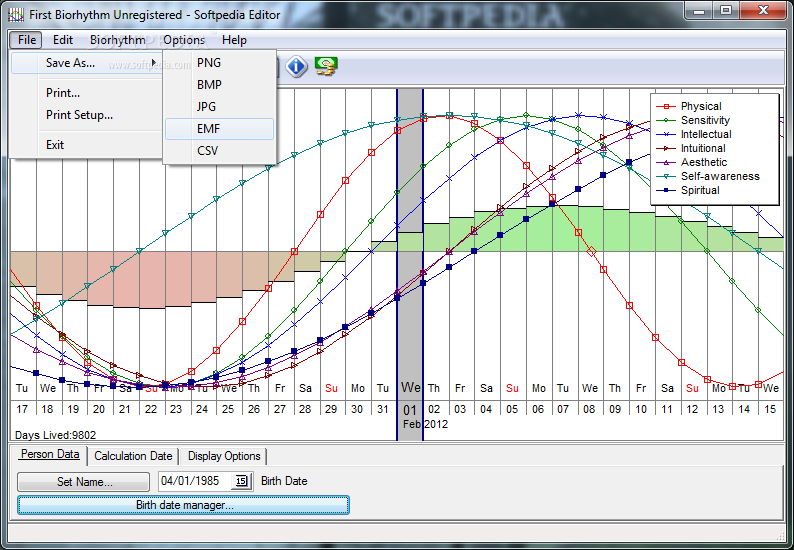The image size is (794, 550).
Task: Click the Intuitional legend entry
Action: point(691,148)
